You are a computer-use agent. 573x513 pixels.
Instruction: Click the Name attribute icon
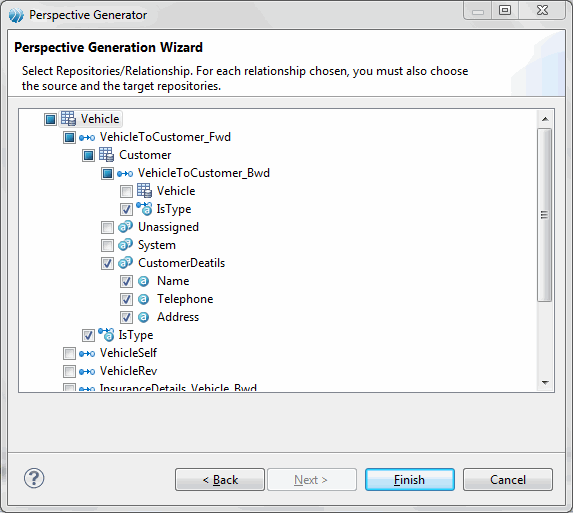144,281
